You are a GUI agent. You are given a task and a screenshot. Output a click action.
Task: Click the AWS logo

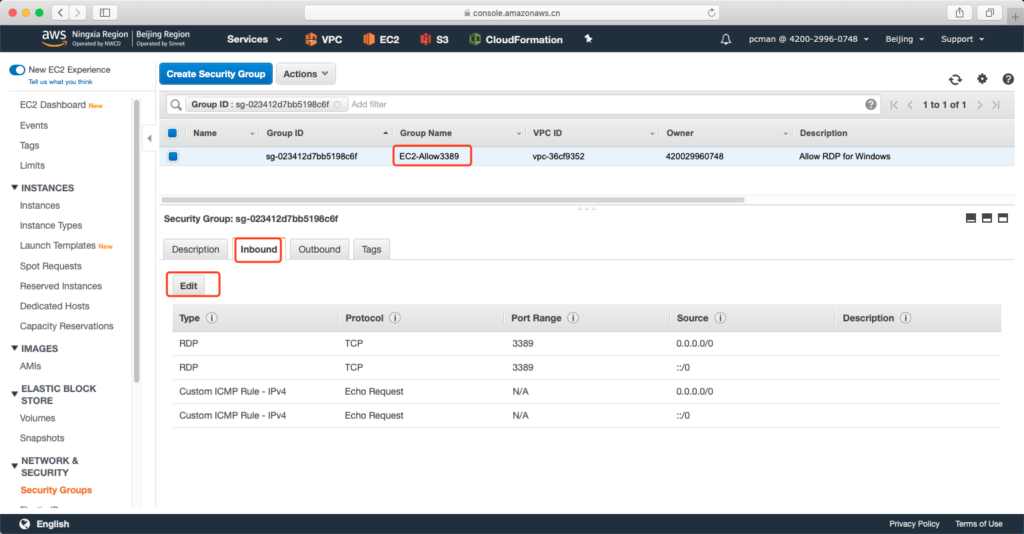(53, 38)
